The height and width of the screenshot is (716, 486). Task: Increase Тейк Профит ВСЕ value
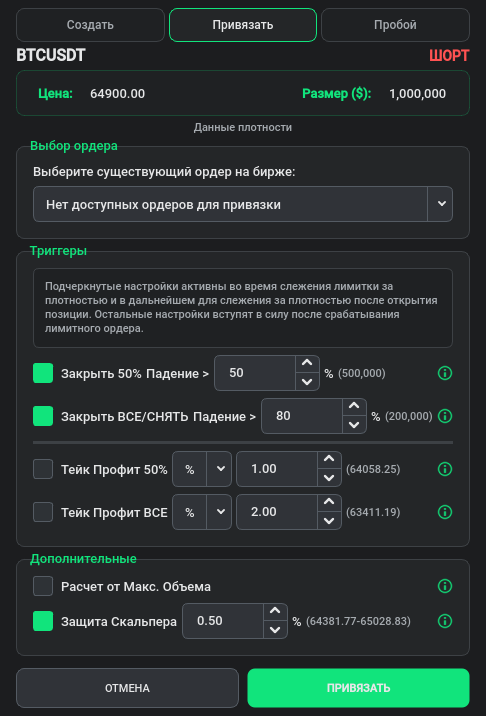point(329,503)
